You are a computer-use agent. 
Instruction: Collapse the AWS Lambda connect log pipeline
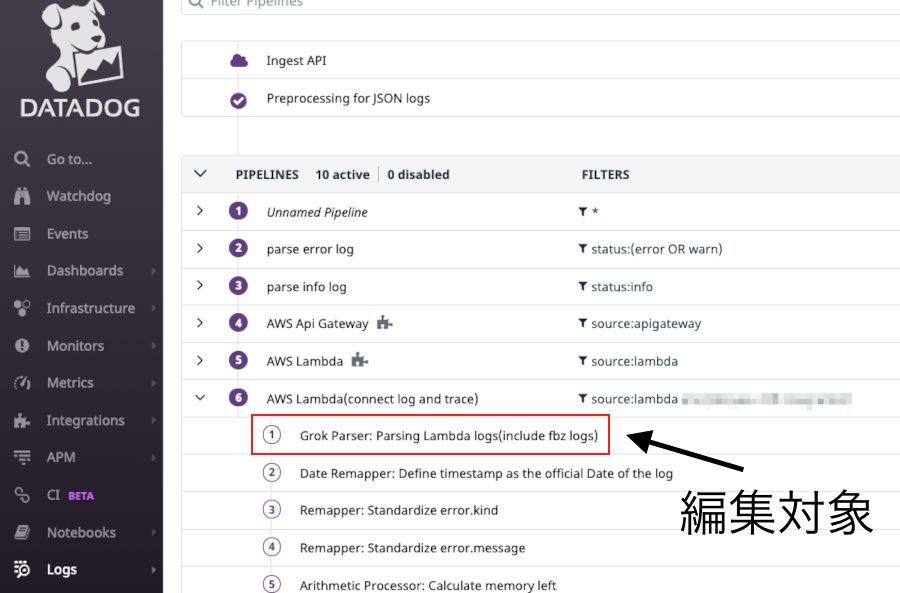click(200, 398)
